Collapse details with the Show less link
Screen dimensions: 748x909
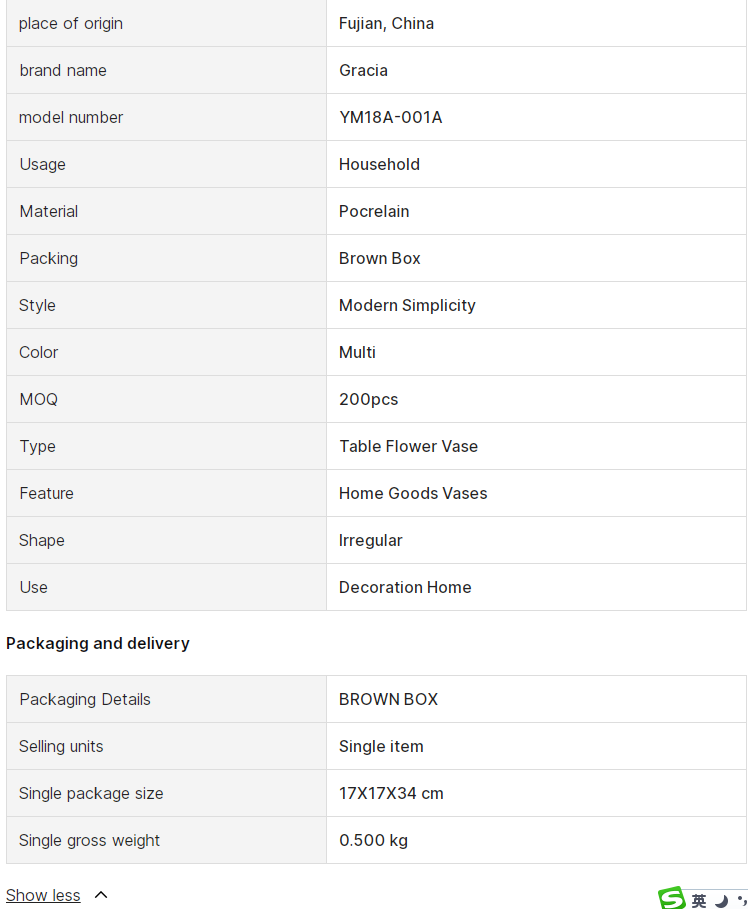(x=43, y=895)
